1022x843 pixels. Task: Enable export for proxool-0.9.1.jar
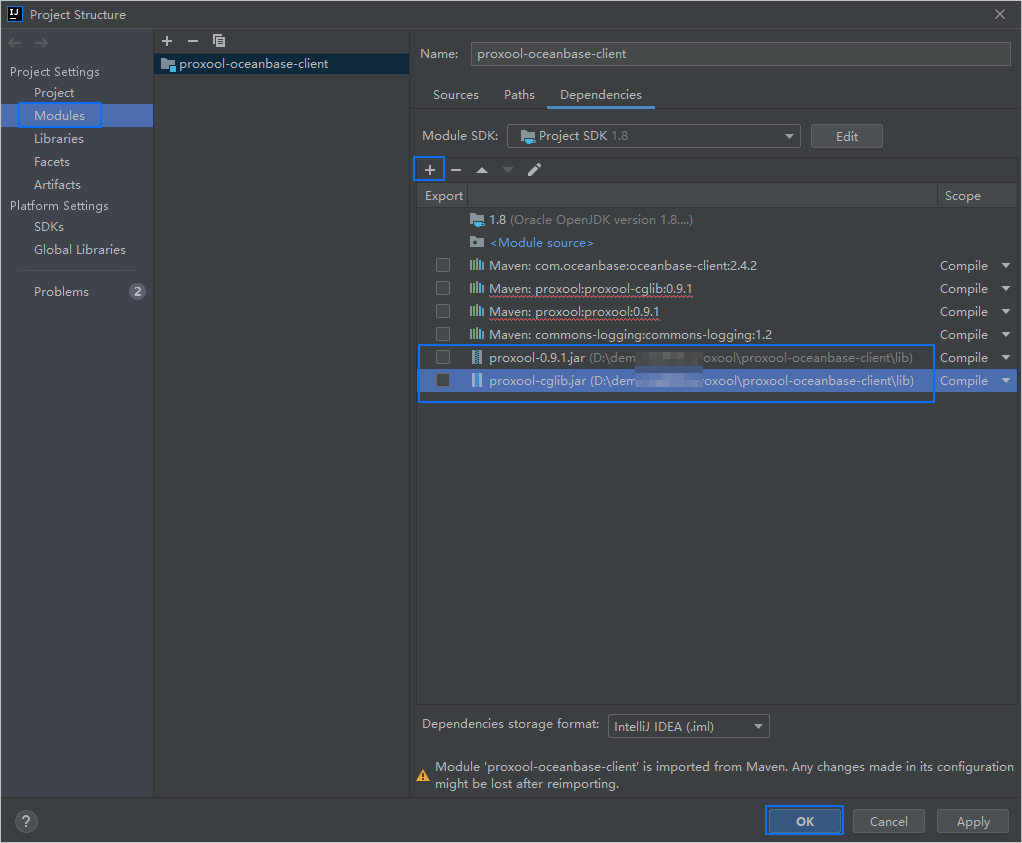443,358
